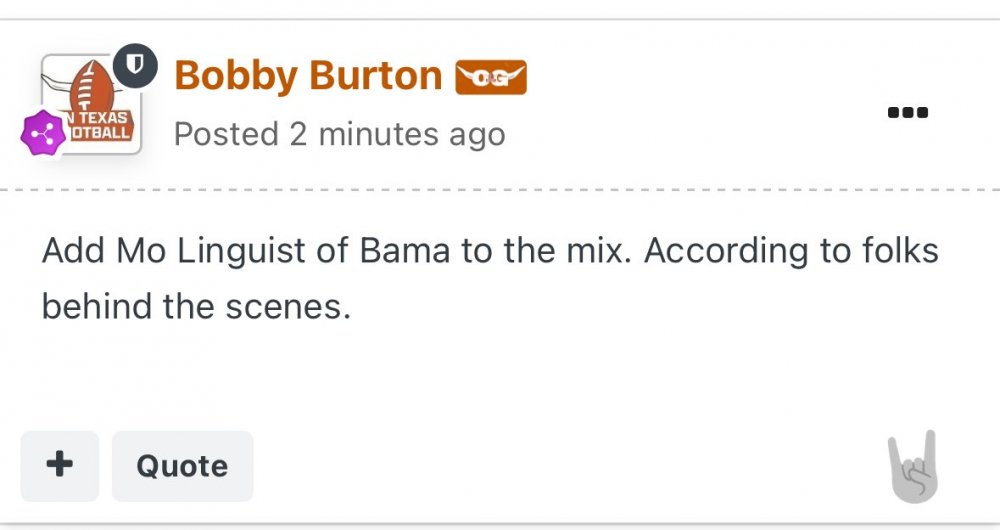Click the orange OG longhorn badge
Screen dimensions: 1000x530
(490, 78)
